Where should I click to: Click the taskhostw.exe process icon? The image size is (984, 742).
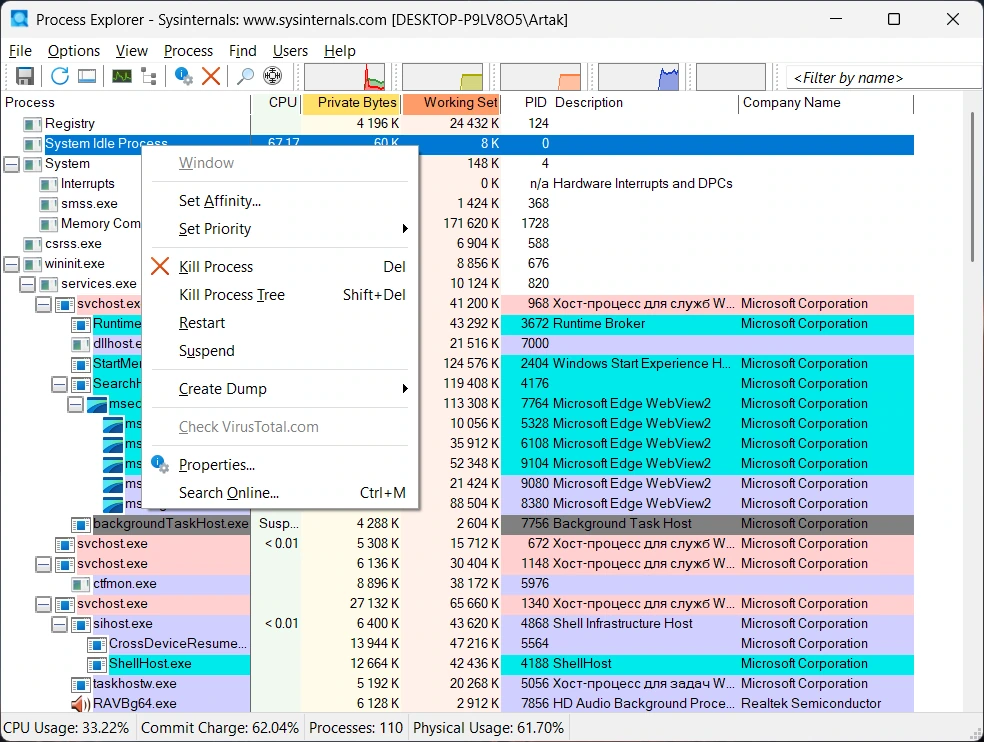tap(80, 684)
